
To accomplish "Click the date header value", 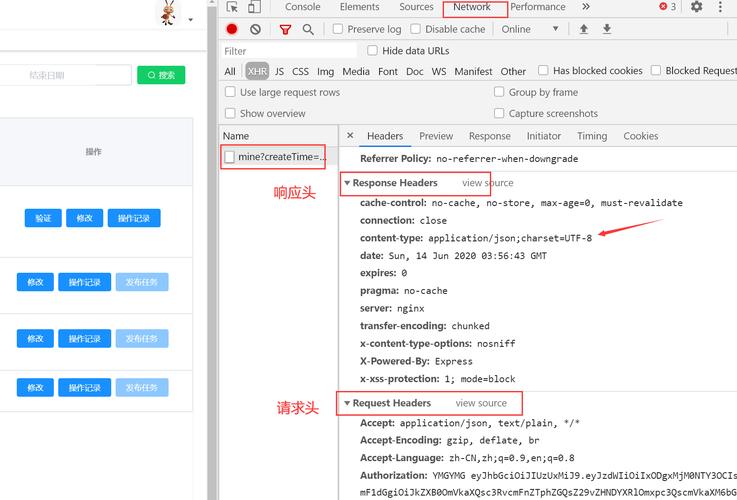I will 468,256.
